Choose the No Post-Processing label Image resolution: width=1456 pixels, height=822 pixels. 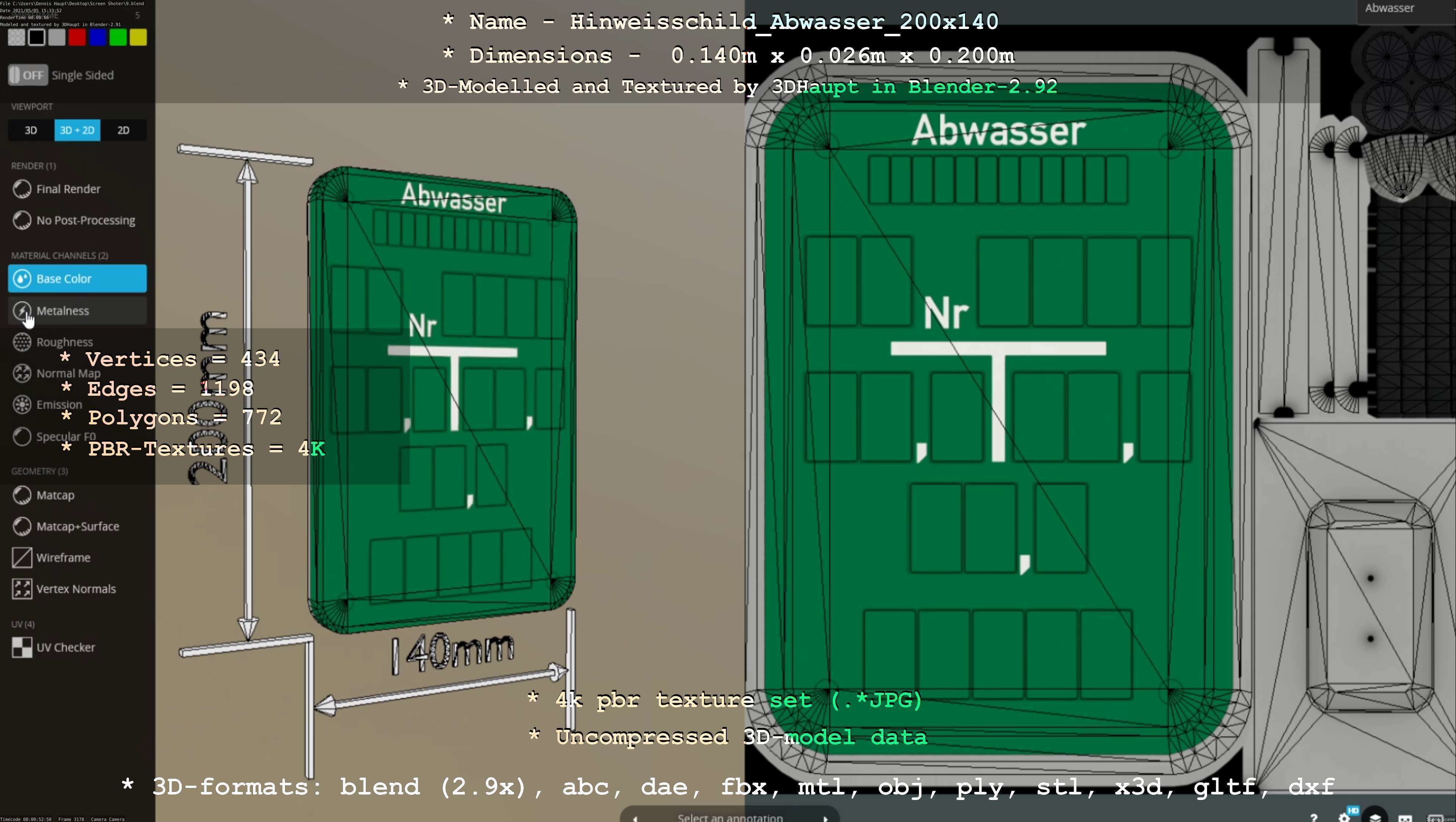86,220
